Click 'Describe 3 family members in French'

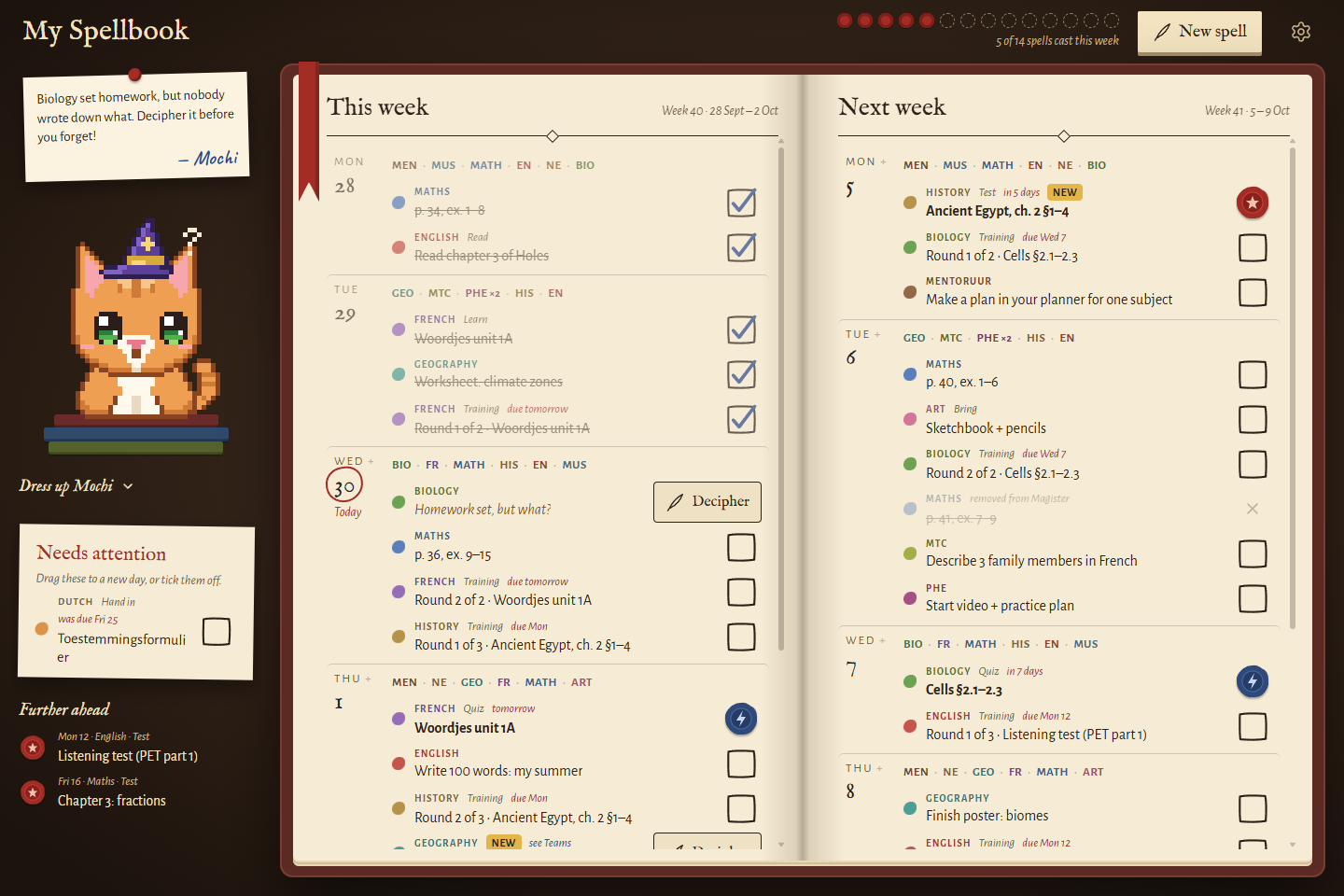click(x=1031, y=561)
